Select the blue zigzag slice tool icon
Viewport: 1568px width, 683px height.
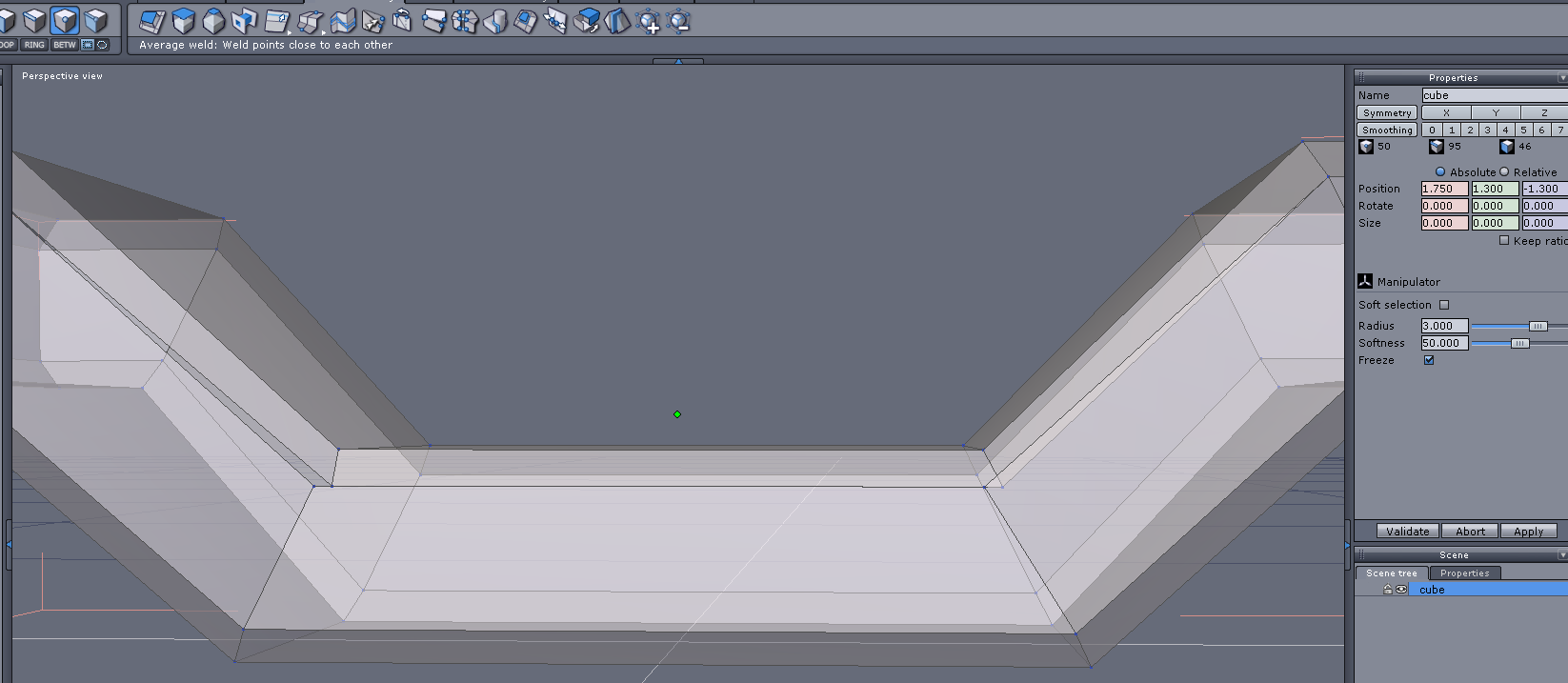[343, 20]
